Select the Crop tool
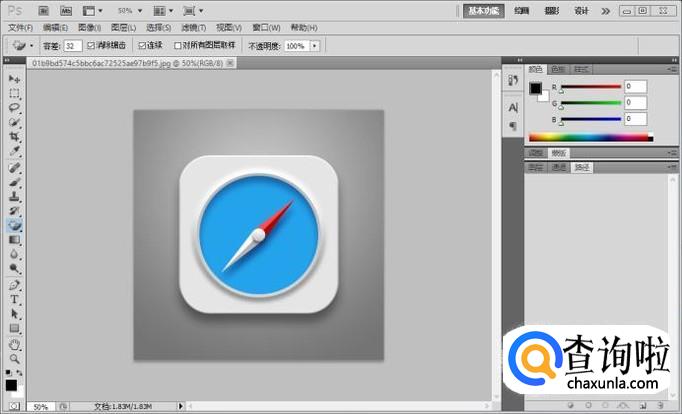Viewport: 682px width, 414px height. 14,137
